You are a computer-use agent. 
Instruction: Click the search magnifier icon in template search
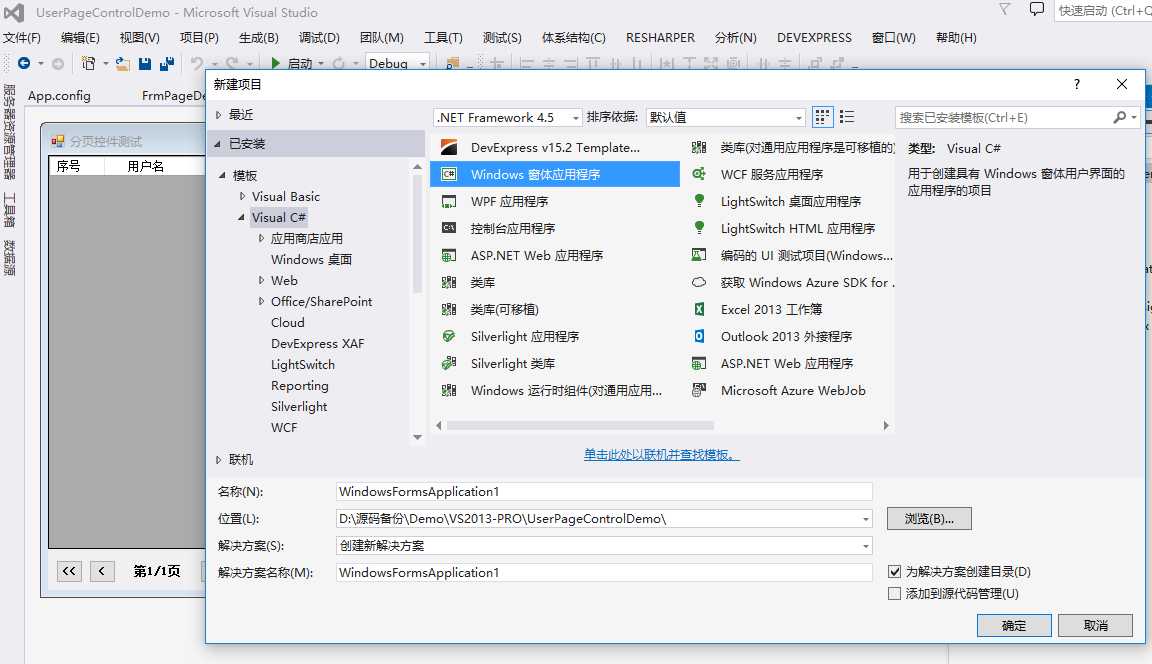(1120, 118)
